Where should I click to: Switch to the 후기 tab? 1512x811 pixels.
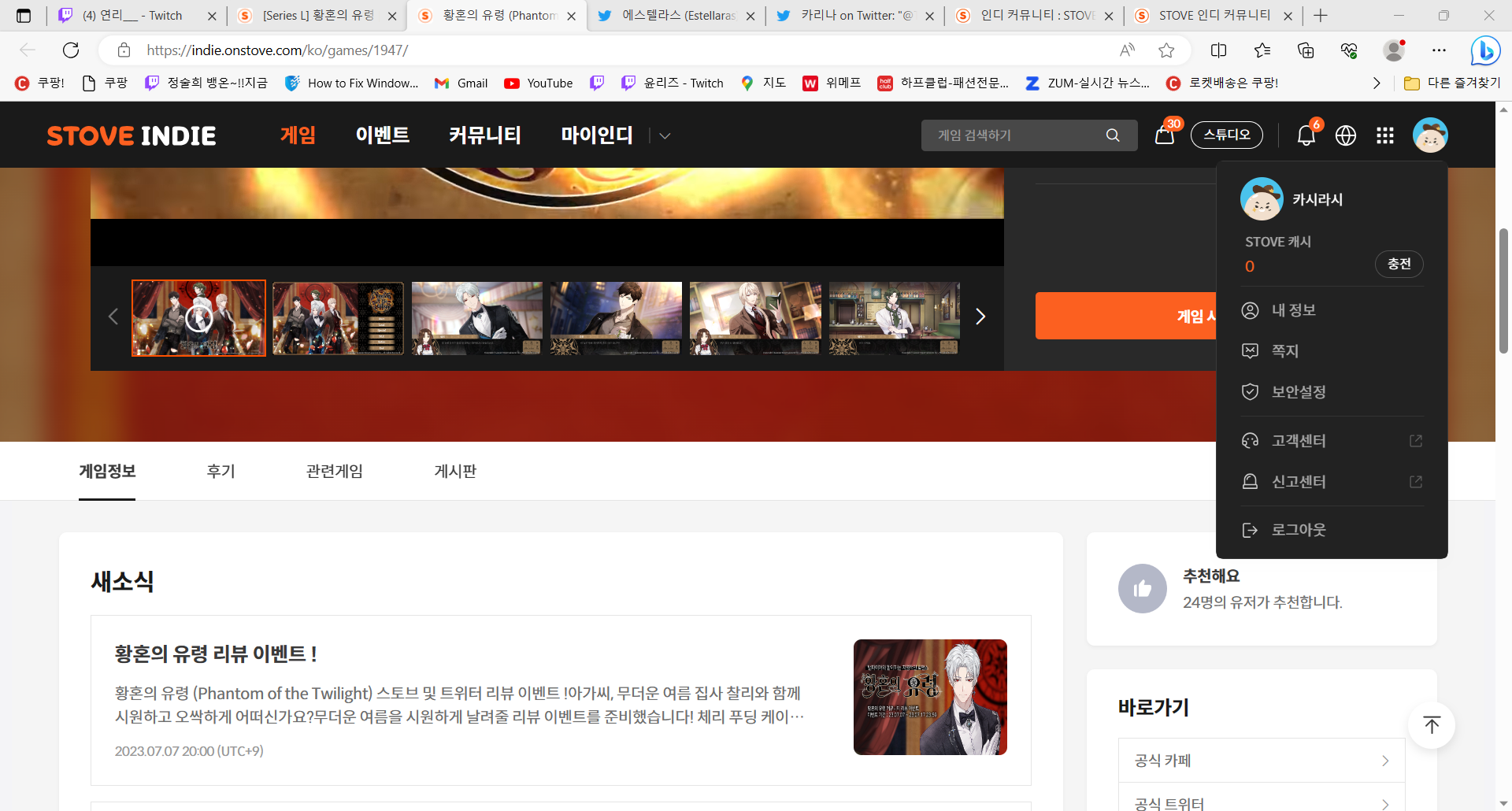pos(220,471)
